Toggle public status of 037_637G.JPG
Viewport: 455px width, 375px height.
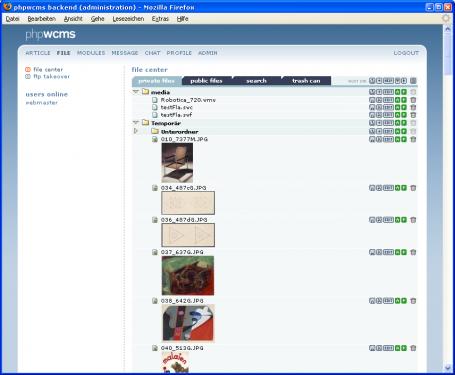[404, 252]
